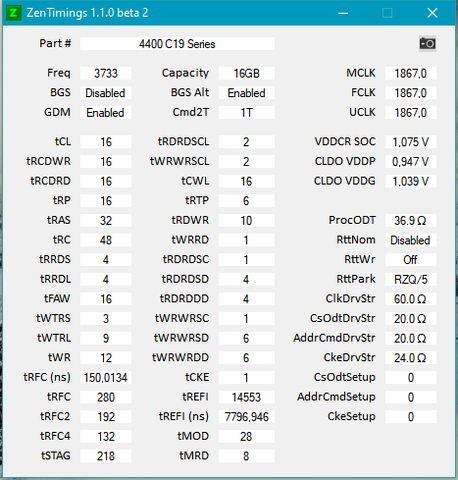Select the tRRDS value 4

(106, 260)
